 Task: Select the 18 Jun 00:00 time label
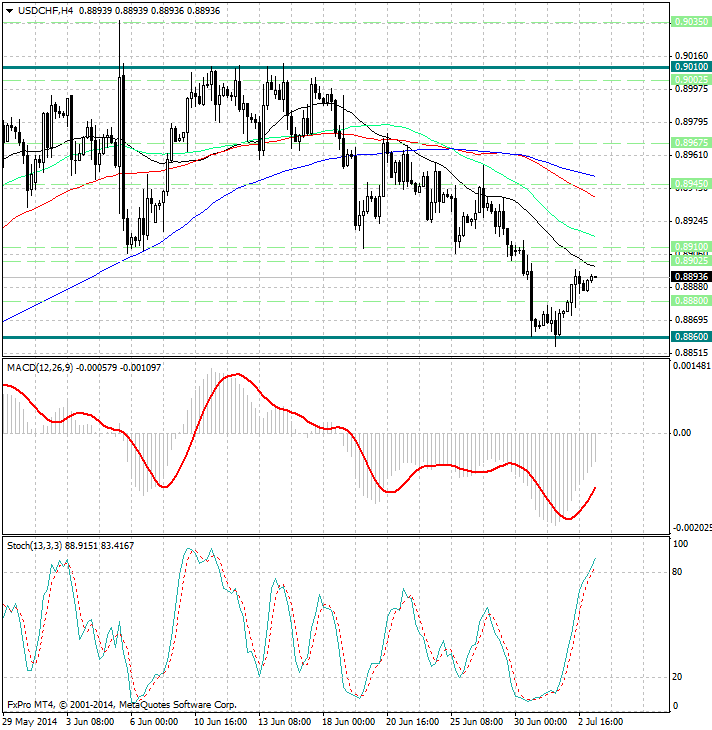coord(349,722)
